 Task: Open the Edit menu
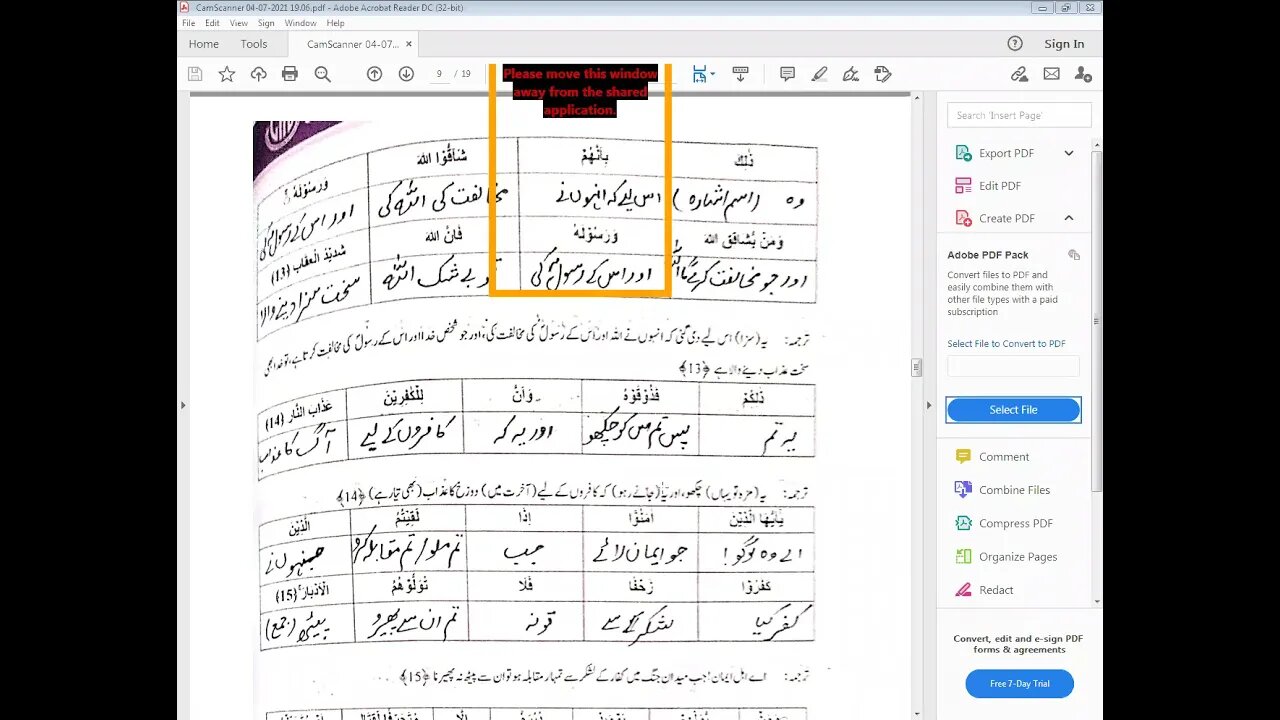pos(212,23)
